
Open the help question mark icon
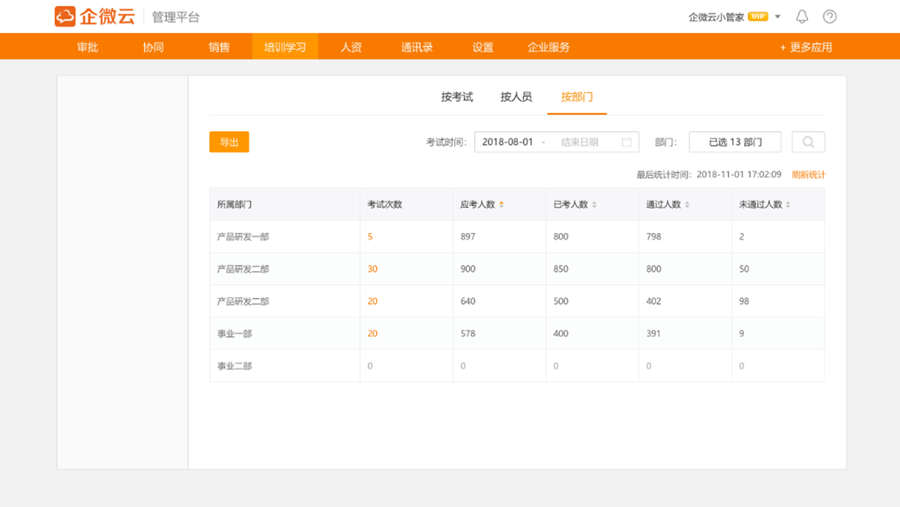click(x=829, y=17)
